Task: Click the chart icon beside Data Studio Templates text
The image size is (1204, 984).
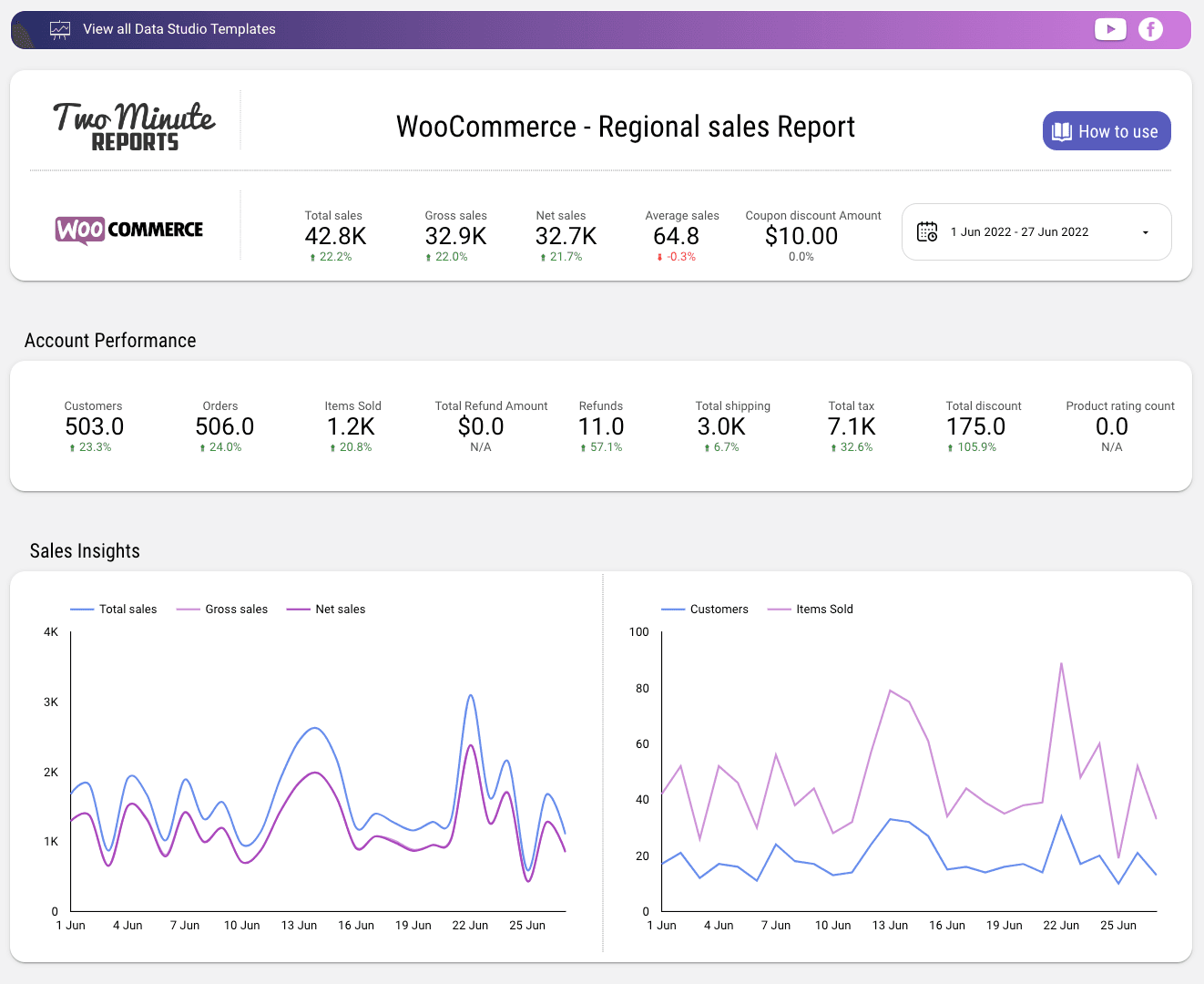Action: (60, 29)
